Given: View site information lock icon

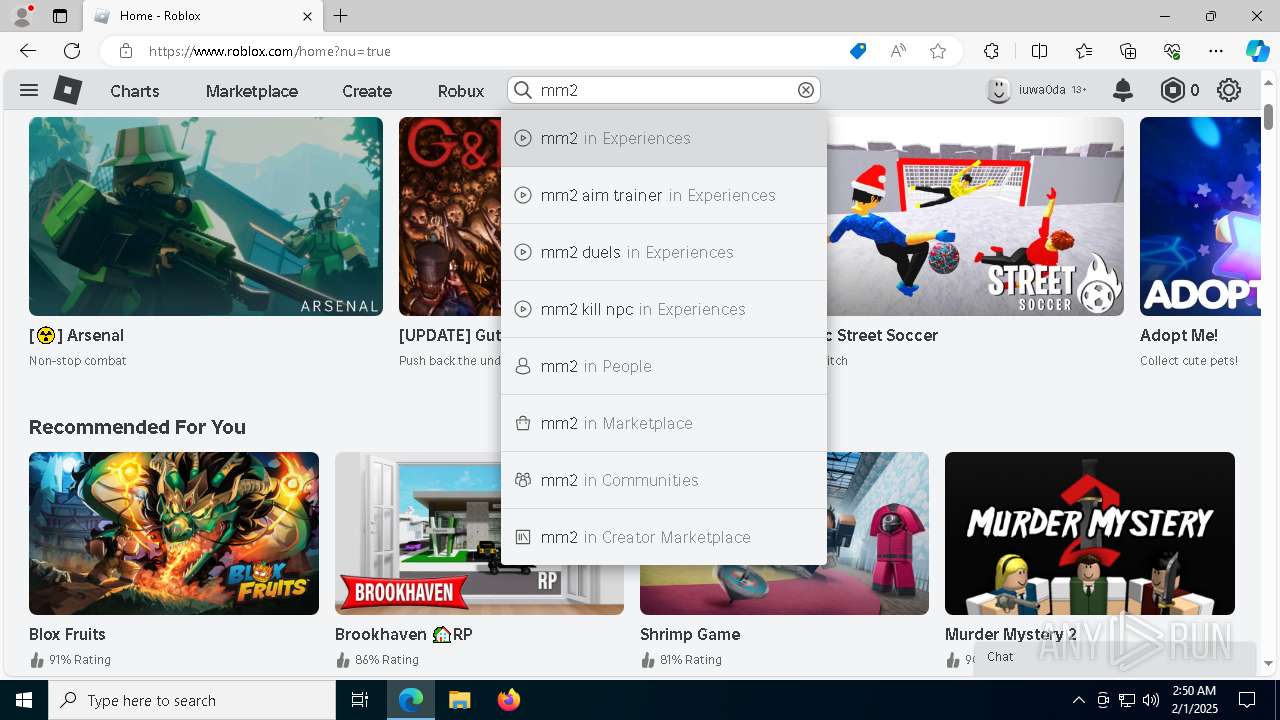Looking at the screenshot, I should click(125, 51).
